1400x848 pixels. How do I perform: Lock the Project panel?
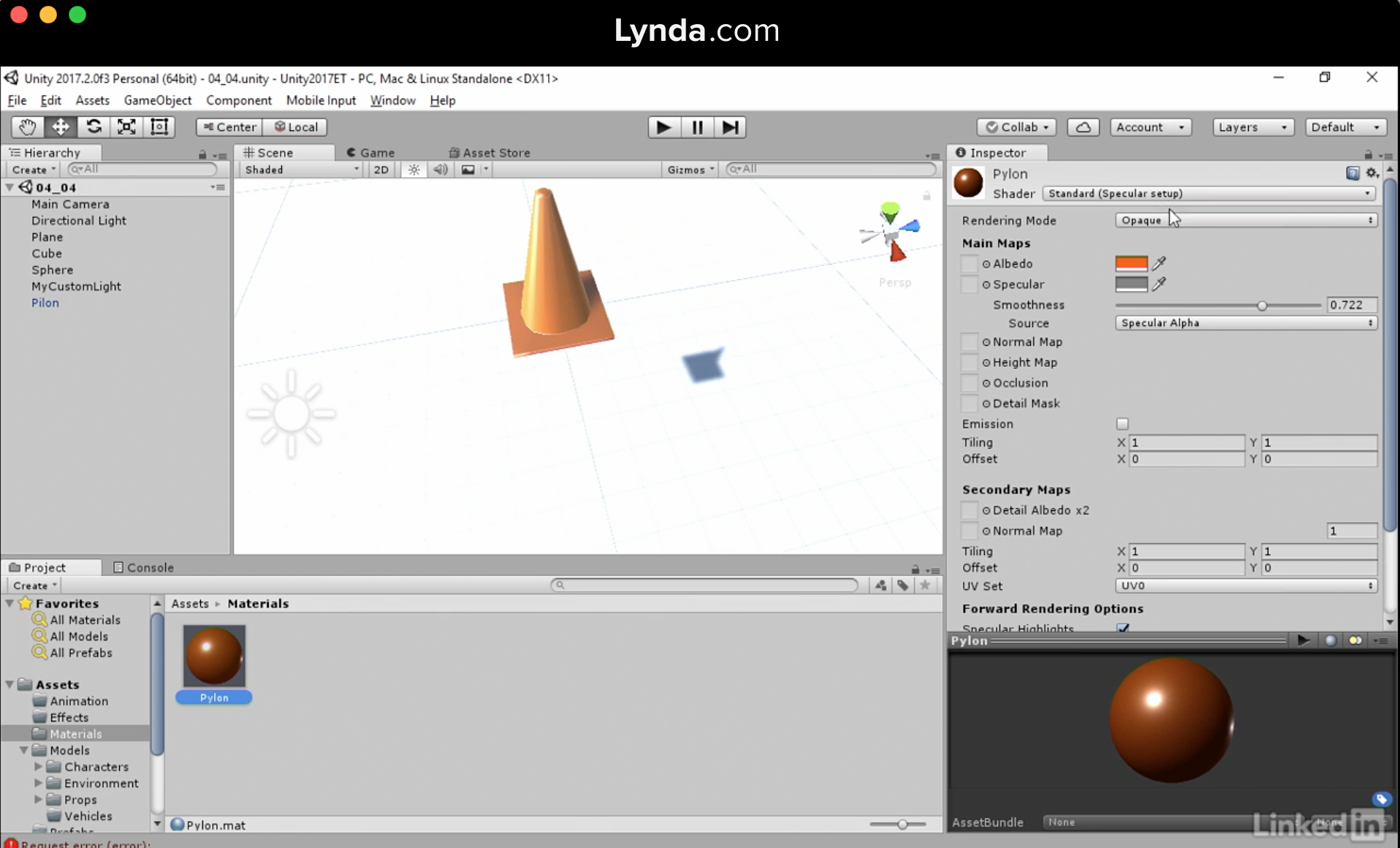coord(915,569)
